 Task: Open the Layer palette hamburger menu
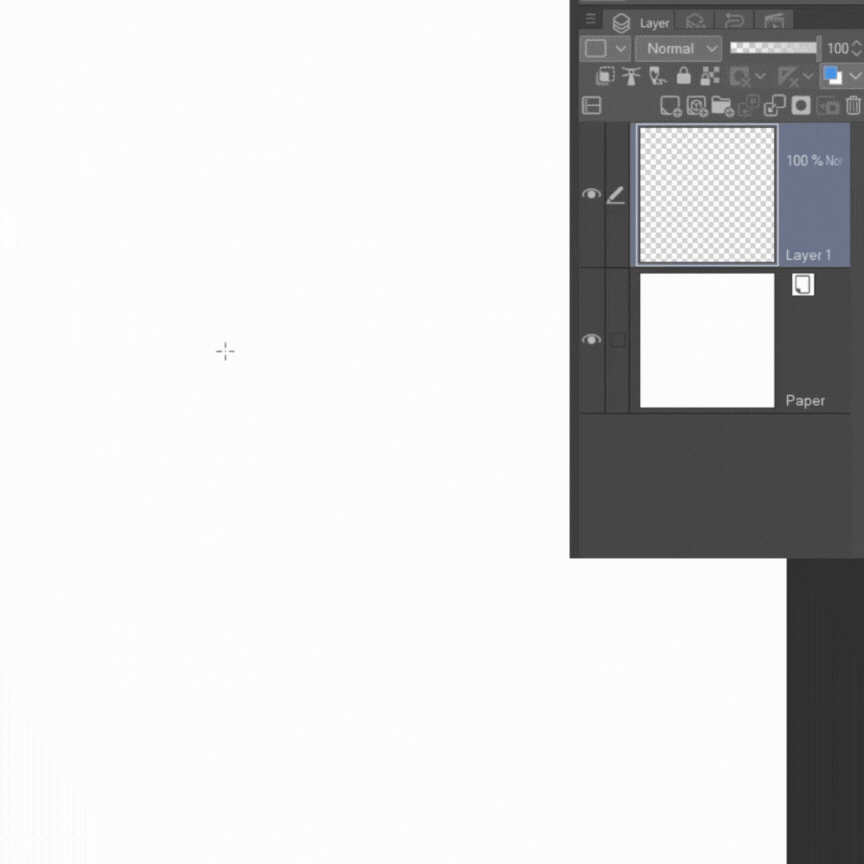590,19
